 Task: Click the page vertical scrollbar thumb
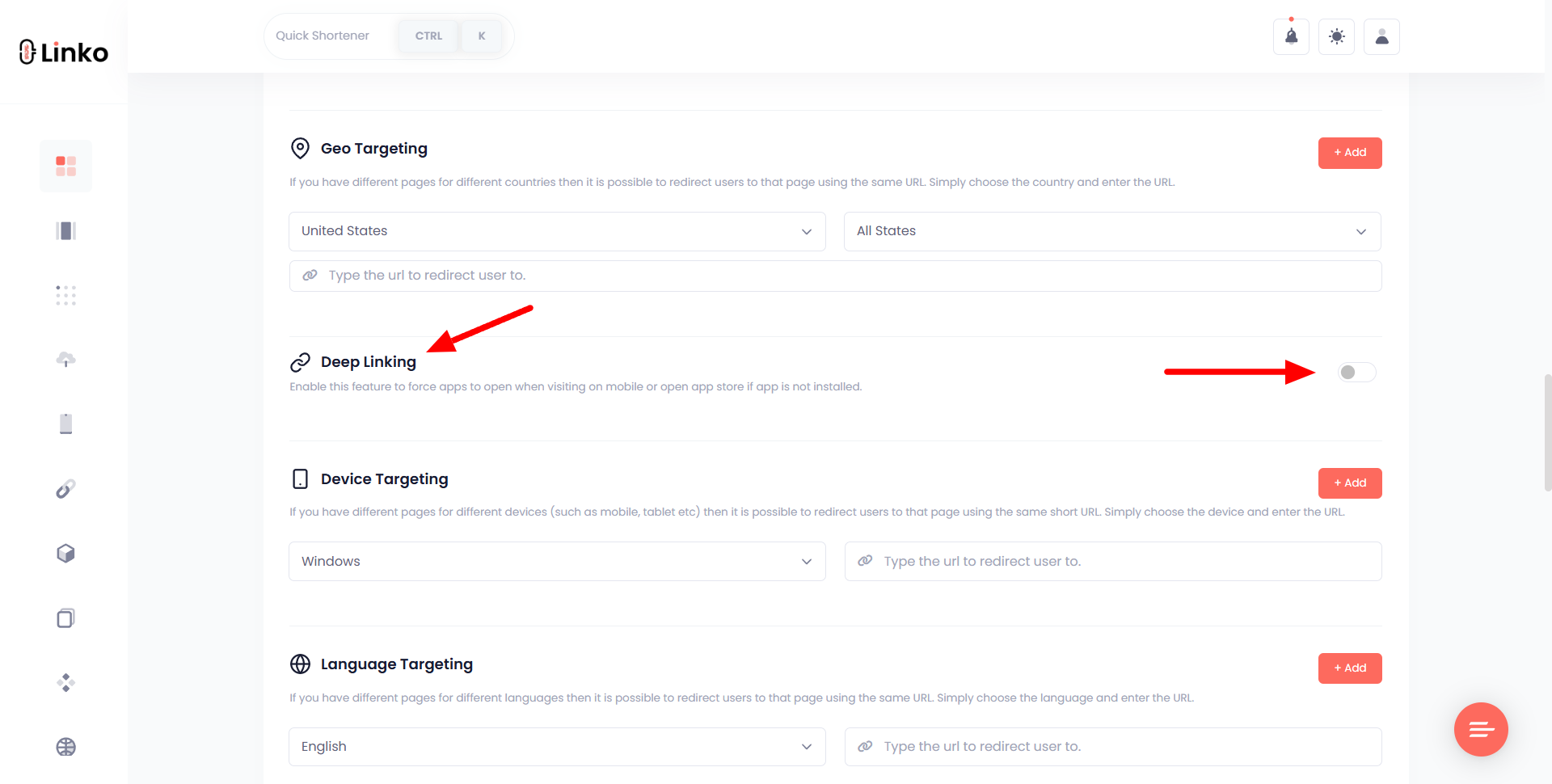pos(1547,432)
